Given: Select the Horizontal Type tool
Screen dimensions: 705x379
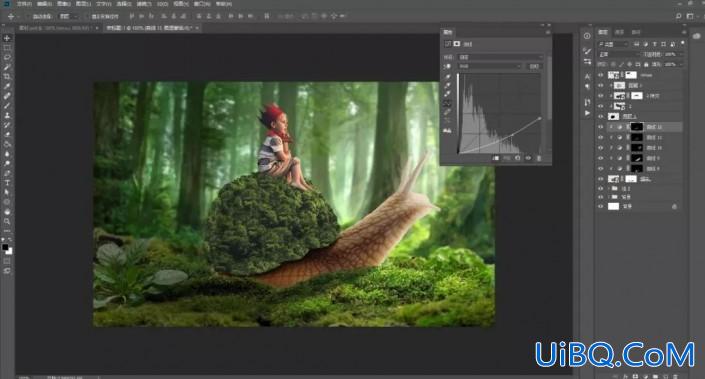Looking at the screenshot, I should tap(7, 183).
